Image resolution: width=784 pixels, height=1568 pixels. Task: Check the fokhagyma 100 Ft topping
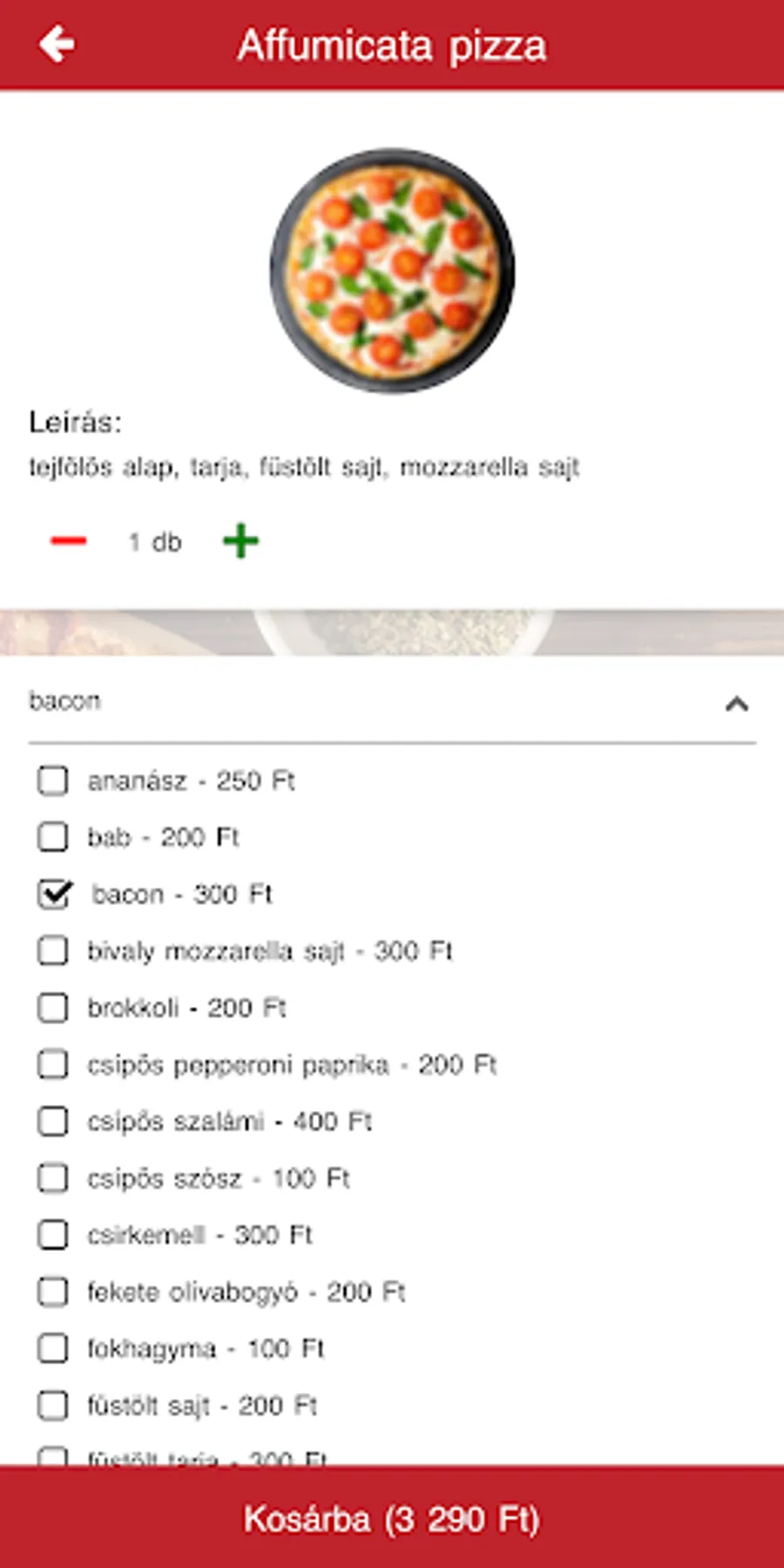pyautogui.click(x=53, y=1348)
